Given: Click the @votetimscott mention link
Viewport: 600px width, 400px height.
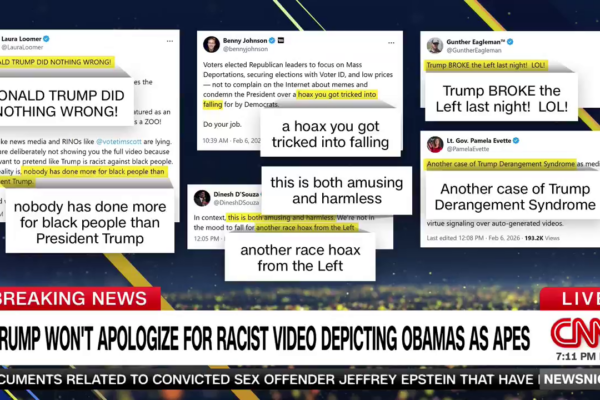Looking at the screenshot, I should [x=129, y=141].
